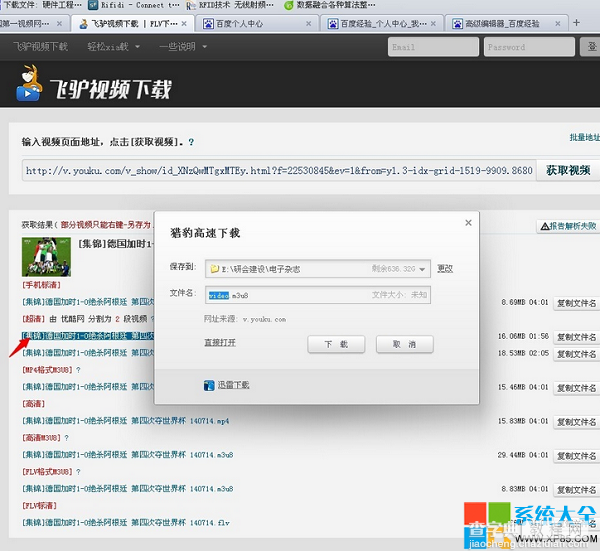Click 复制文件名 for the 29.44MB row
The image size is (600, 551).
pyautogui.click(x=576, y=456)
